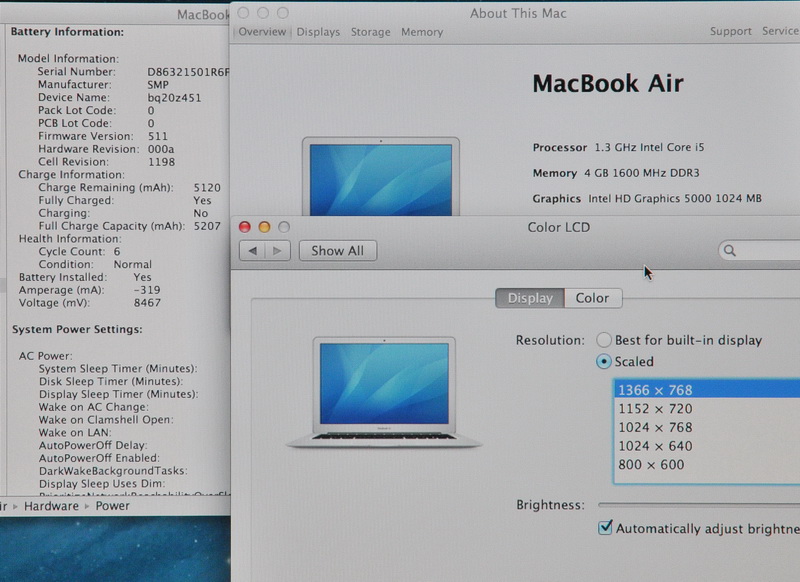800x582 pixels.
Task: Click the Device Name value bq20z451
Action: [x=174, y=97]
